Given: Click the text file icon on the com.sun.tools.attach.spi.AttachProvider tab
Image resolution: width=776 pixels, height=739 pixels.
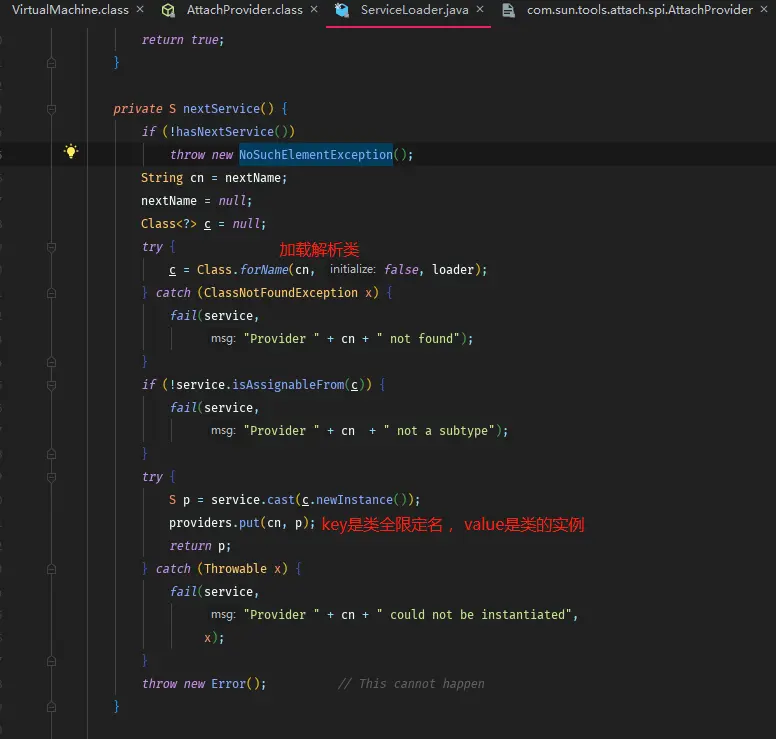Looking at the screenshot, I should pyautogui.click(x=508, y=10).
